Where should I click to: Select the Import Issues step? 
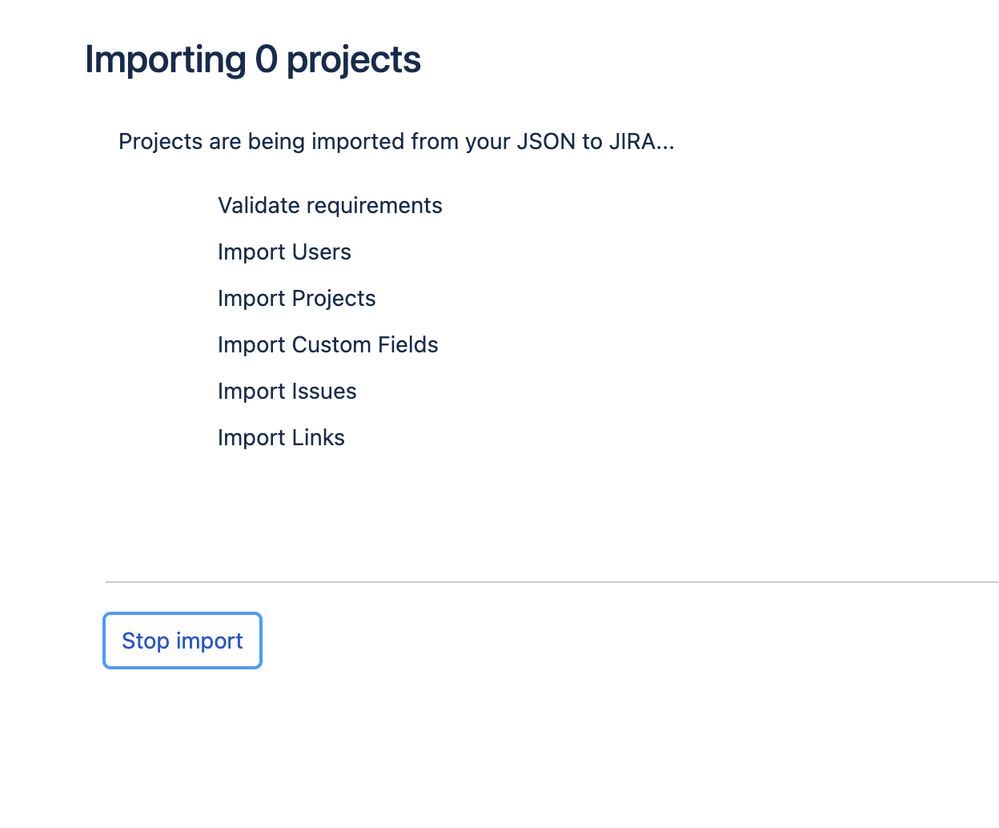pos(287,392)
